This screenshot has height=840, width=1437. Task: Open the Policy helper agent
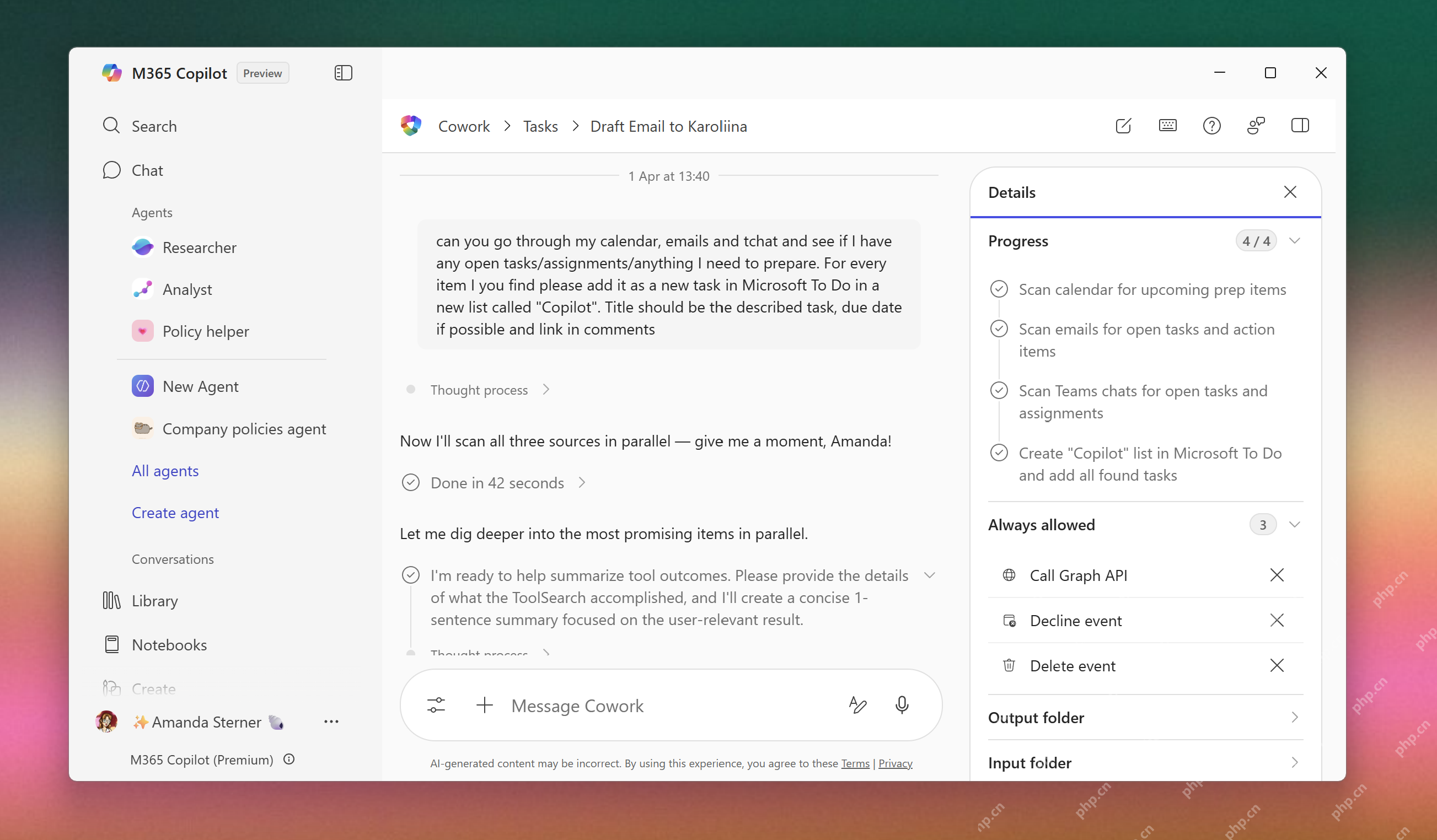pyautogui.click(x=190, y=331)
